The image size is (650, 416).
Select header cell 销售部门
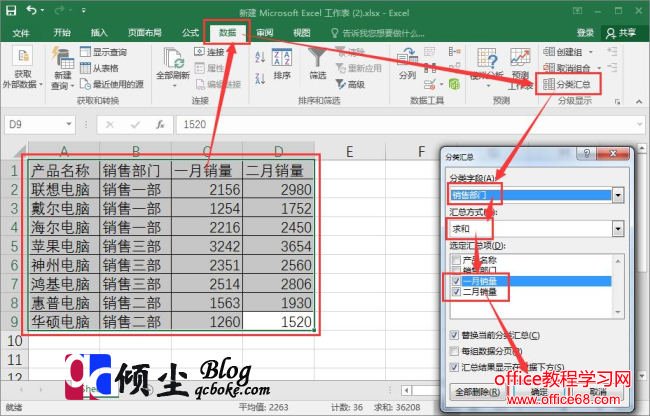[135, 170]
